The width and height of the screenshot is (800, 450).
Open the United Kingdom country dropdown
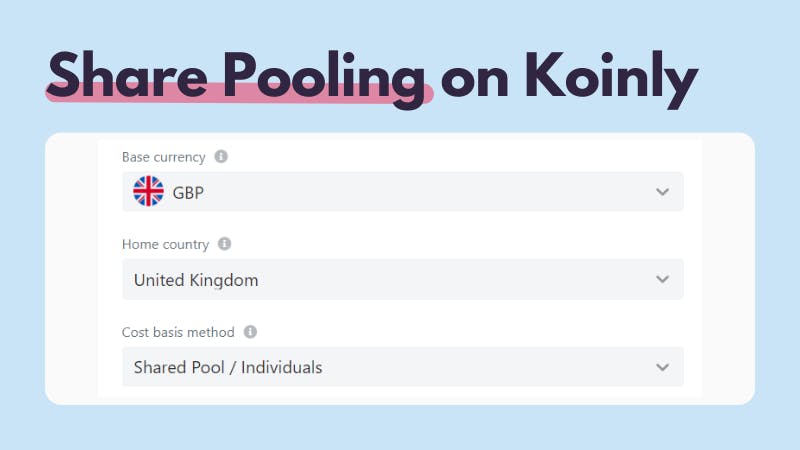403,279
